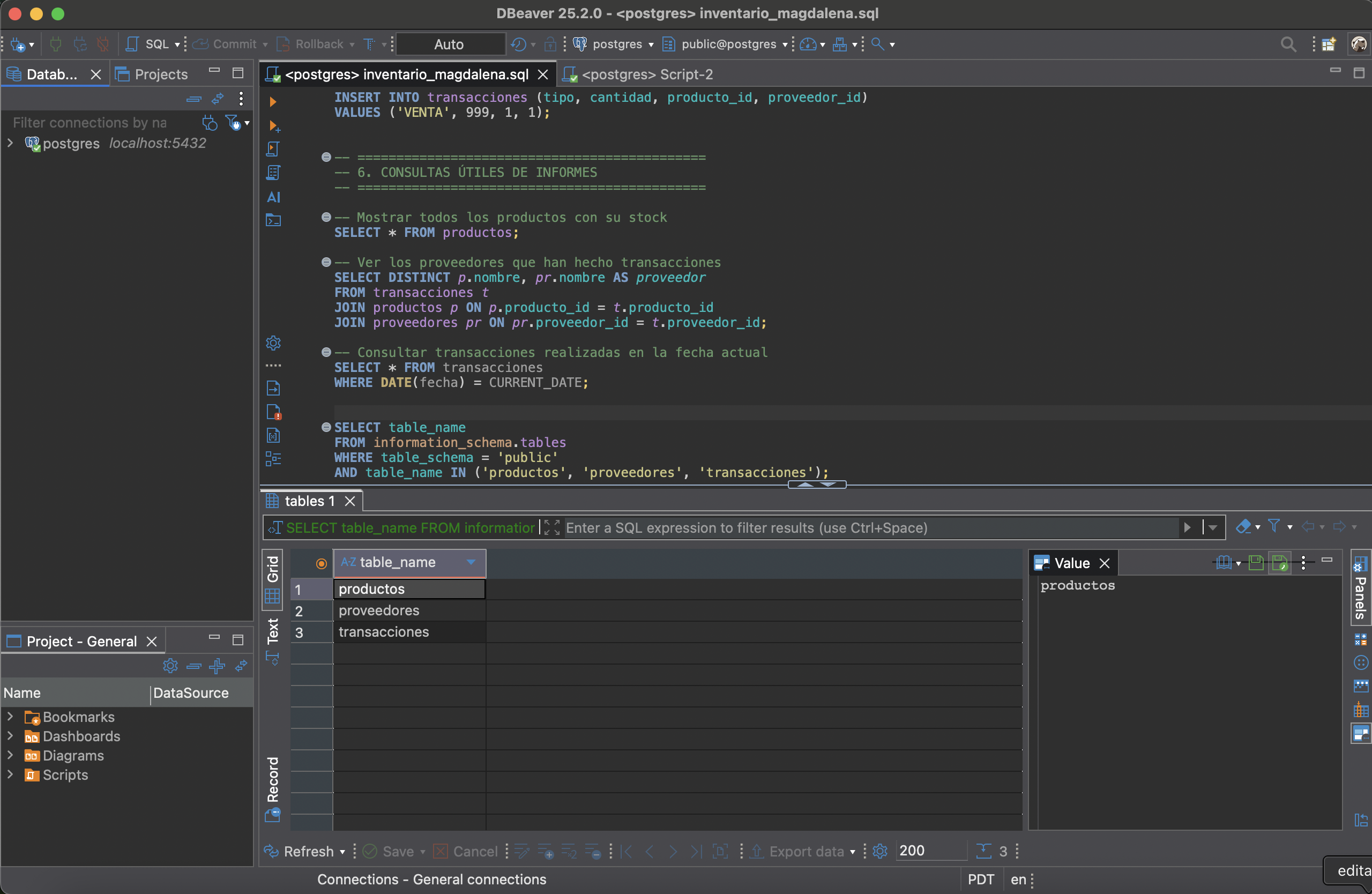Image resolution: width=1372 pixels, height=894 pixels.
Task: Open the Projects tab
Action: [152, 74]
